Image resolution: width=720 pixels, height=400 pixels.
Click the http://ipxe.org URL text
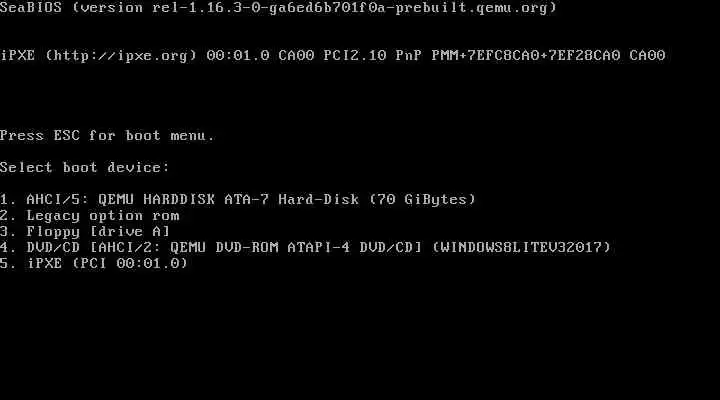[121, 56]
